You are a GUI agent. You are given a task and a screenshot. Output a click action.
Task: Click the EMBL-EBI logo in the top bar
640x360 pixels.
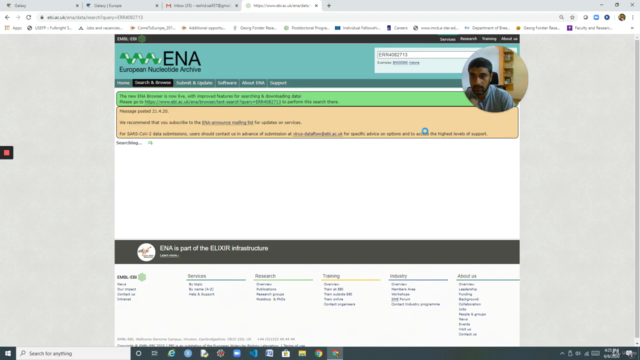[x=131, y=39]
